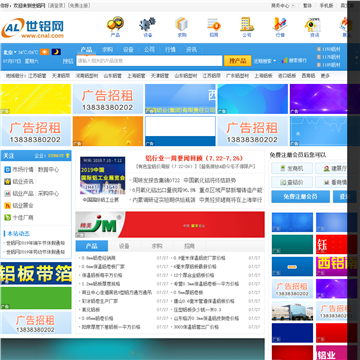
Task: Click the 更多 link in region bar
Action: 325,76
